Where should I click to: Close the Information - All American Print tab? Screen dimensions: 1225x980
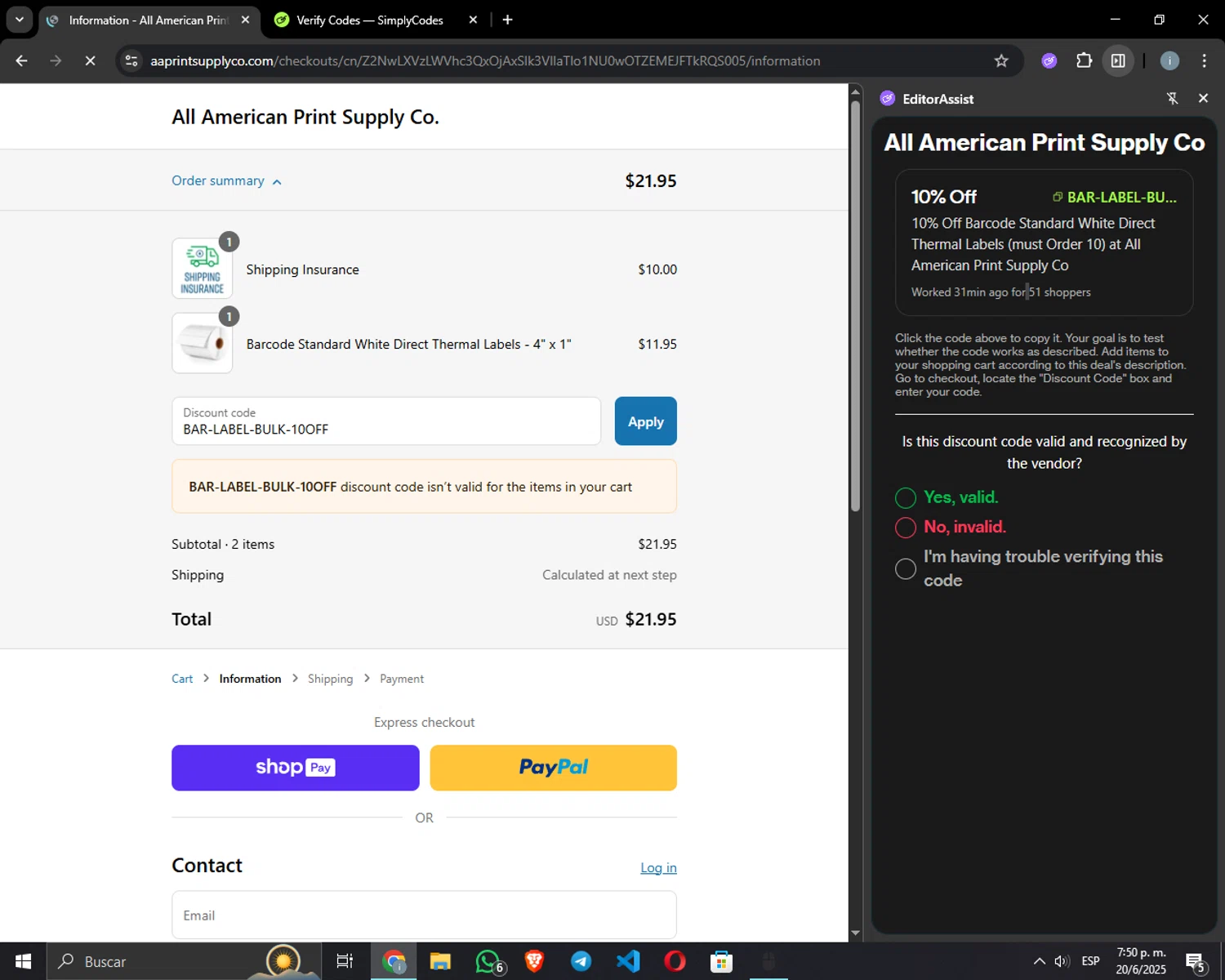tap(245, 20)
